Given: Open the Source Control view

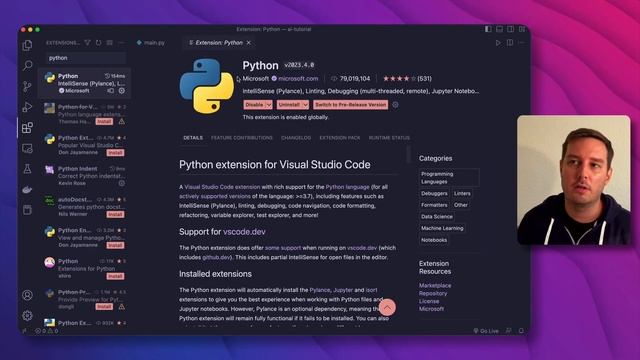Looking at the screenshot, I should [27, 86].
